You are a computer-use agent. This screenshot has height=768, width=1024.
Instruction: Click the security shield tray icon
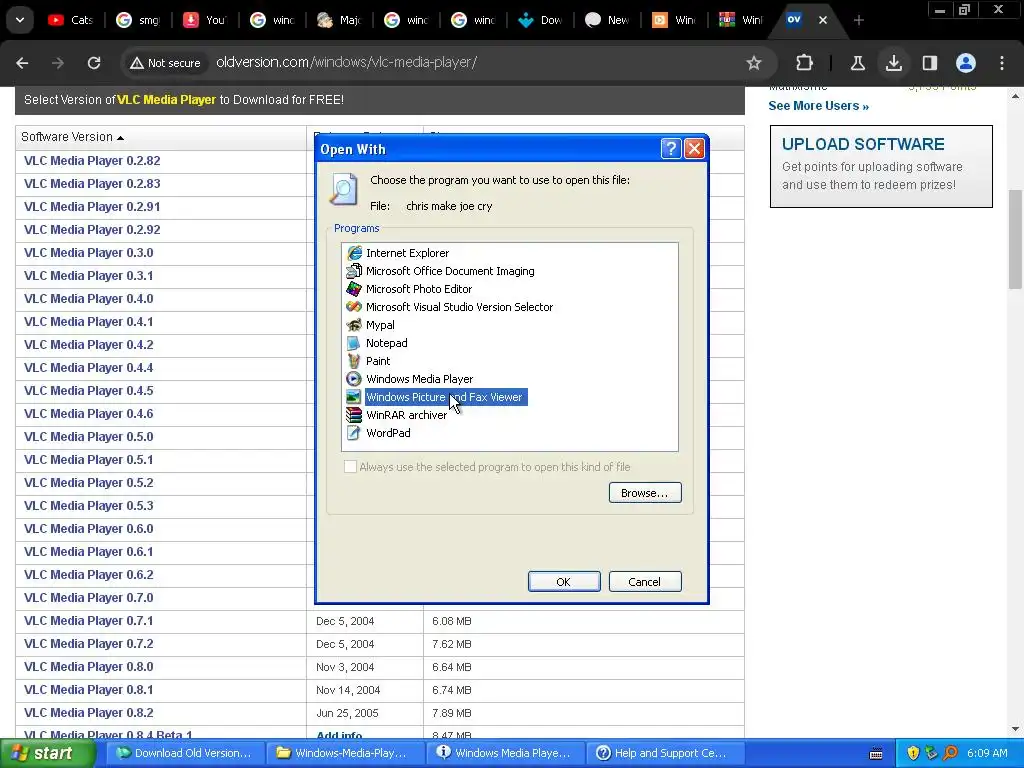coord(913,754)
